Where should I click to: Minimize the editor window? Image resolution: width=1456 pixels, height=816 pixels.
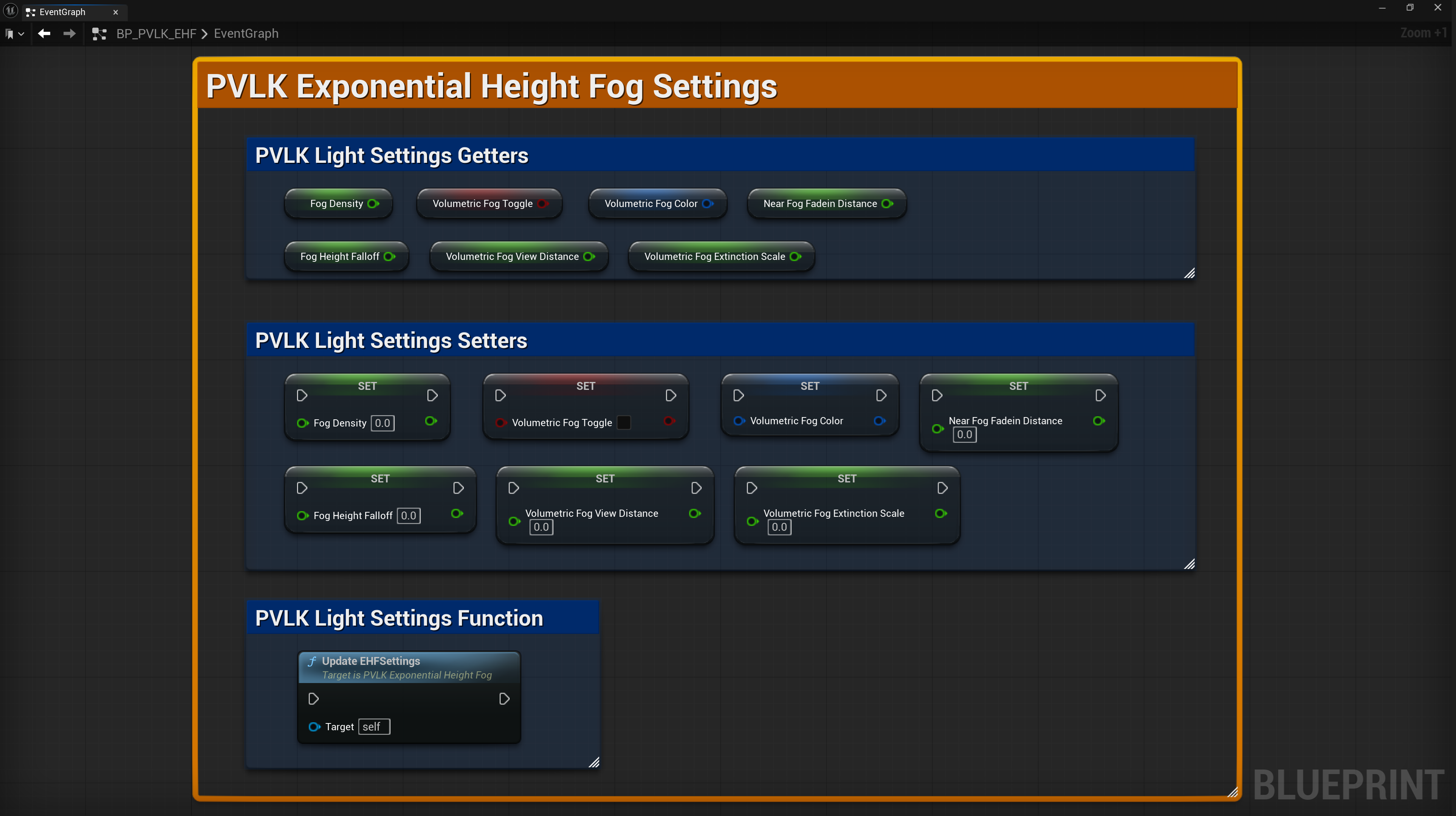[1382, 8]
